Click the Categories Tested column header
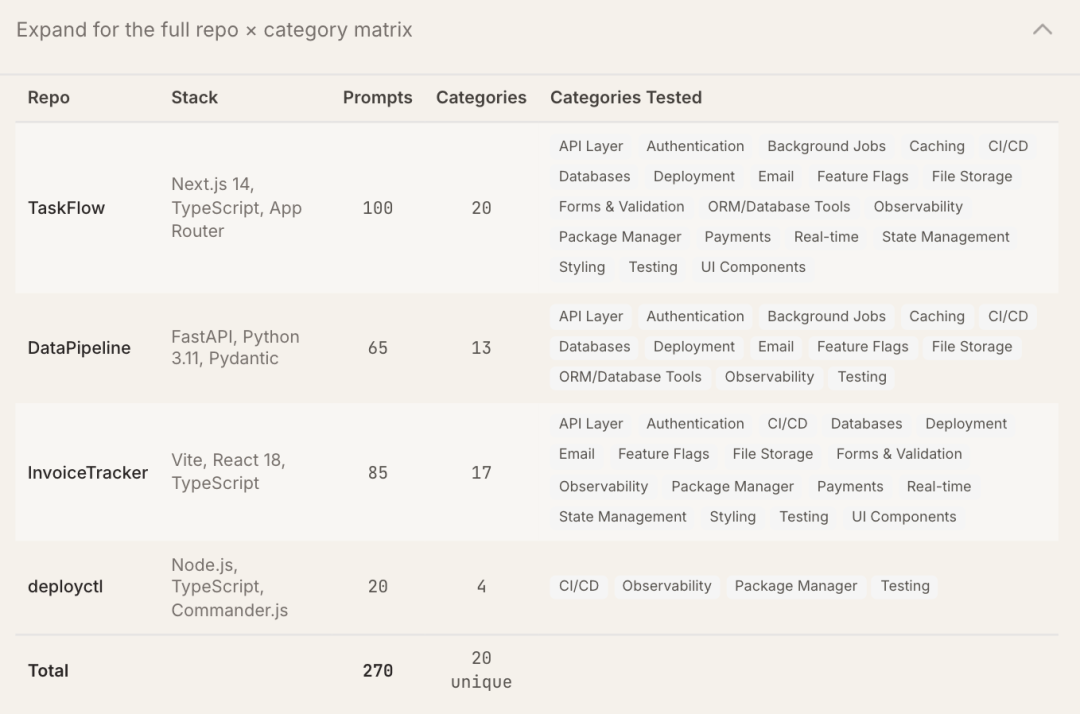Image resolution: width=1080 pixels, height=714 pixels. coord(626,98)
